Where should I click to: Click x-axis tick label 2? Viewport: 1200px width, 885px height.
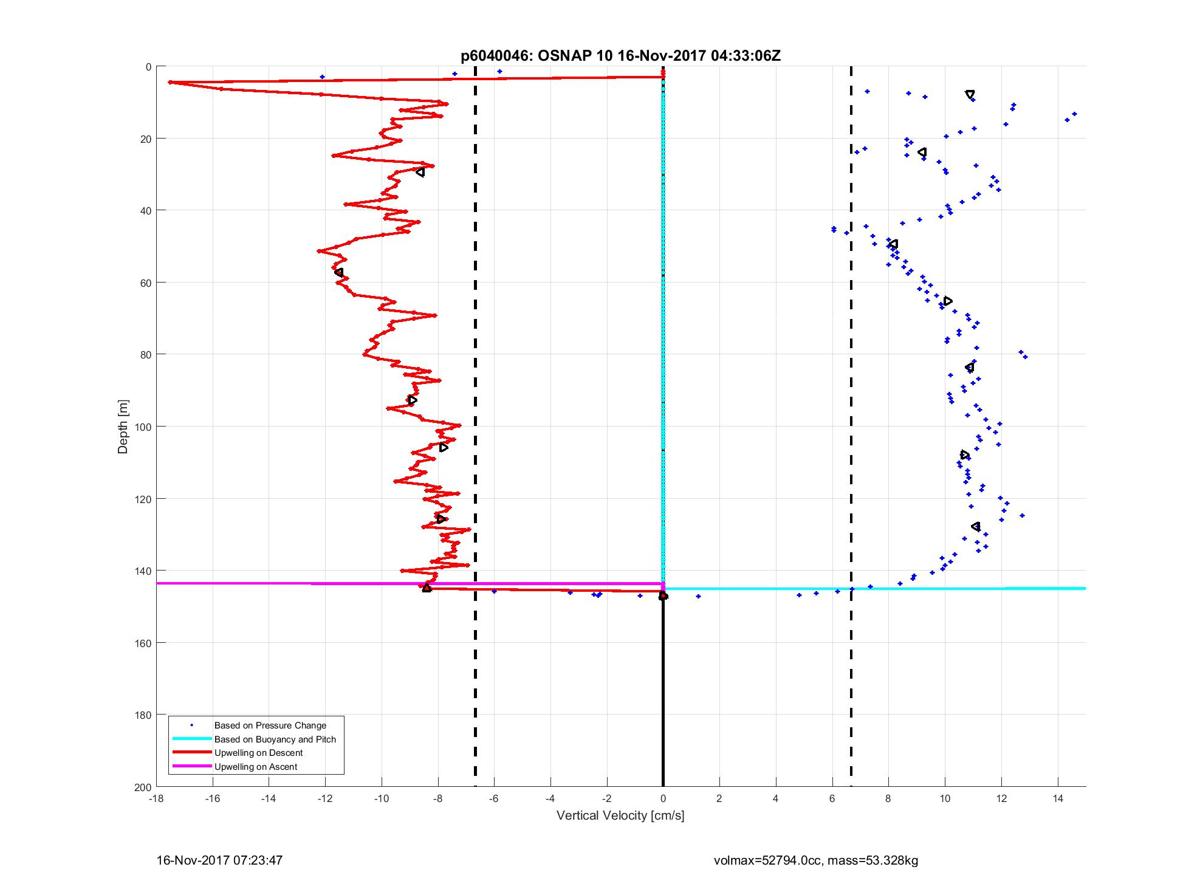tap(719, 799)
